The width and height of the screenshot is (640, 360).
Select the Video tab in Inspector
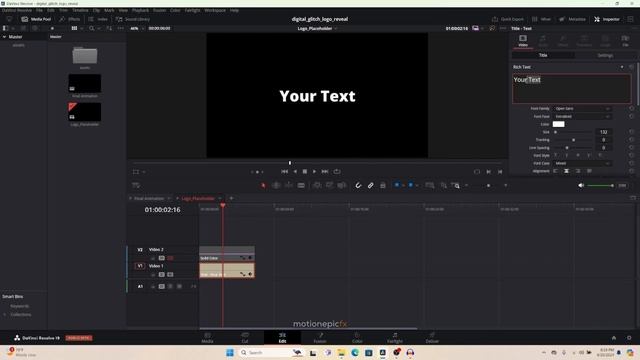523,41
